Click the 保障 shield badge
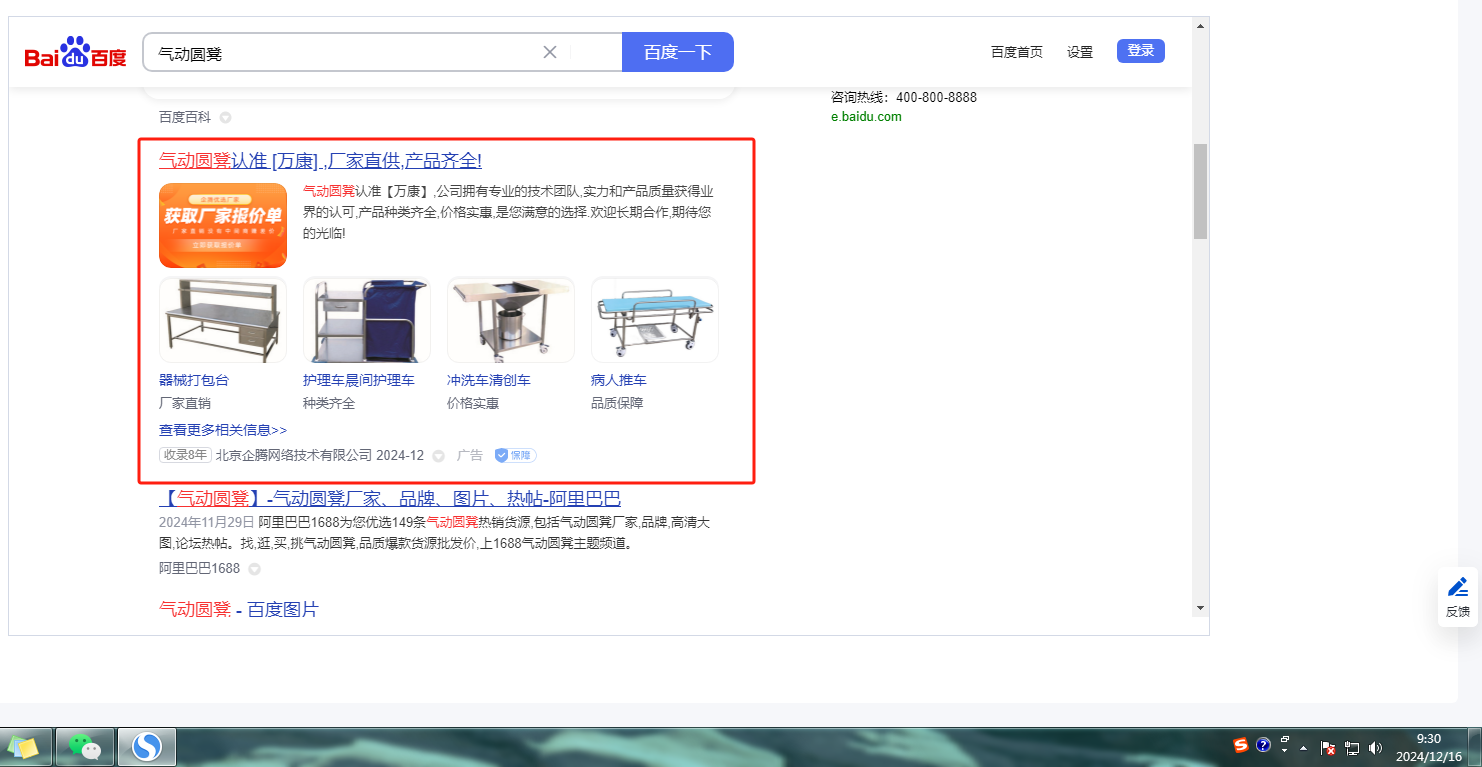 516,455
